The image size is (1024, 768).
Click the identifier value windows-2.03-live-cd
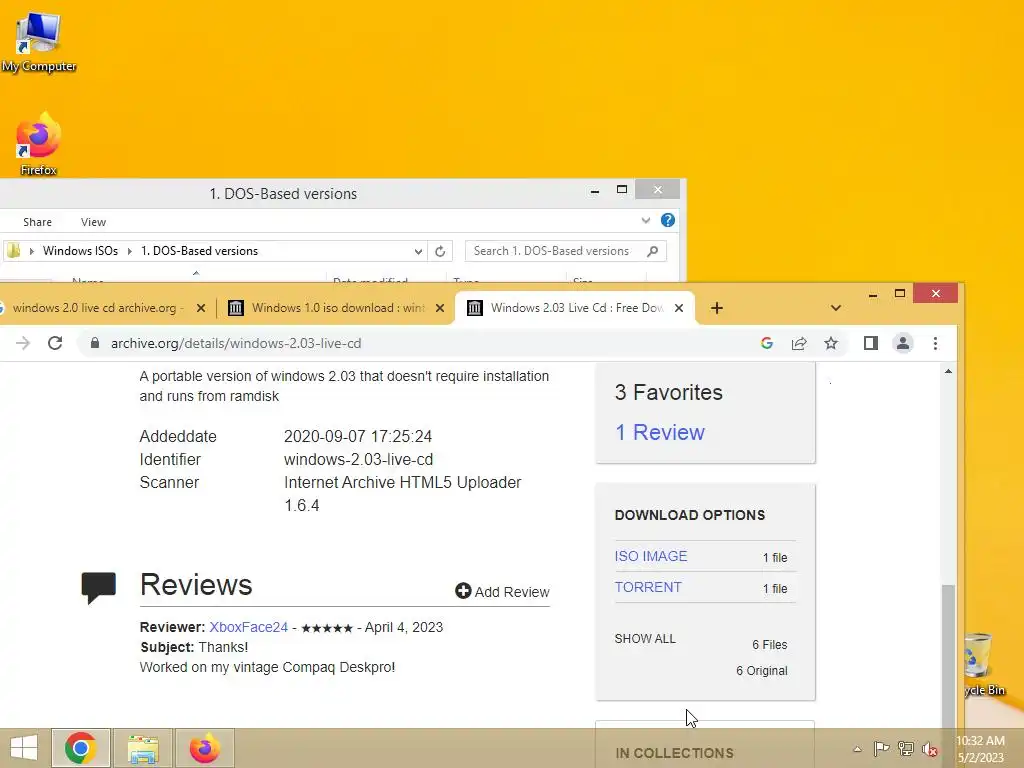(x=359, y=459)
